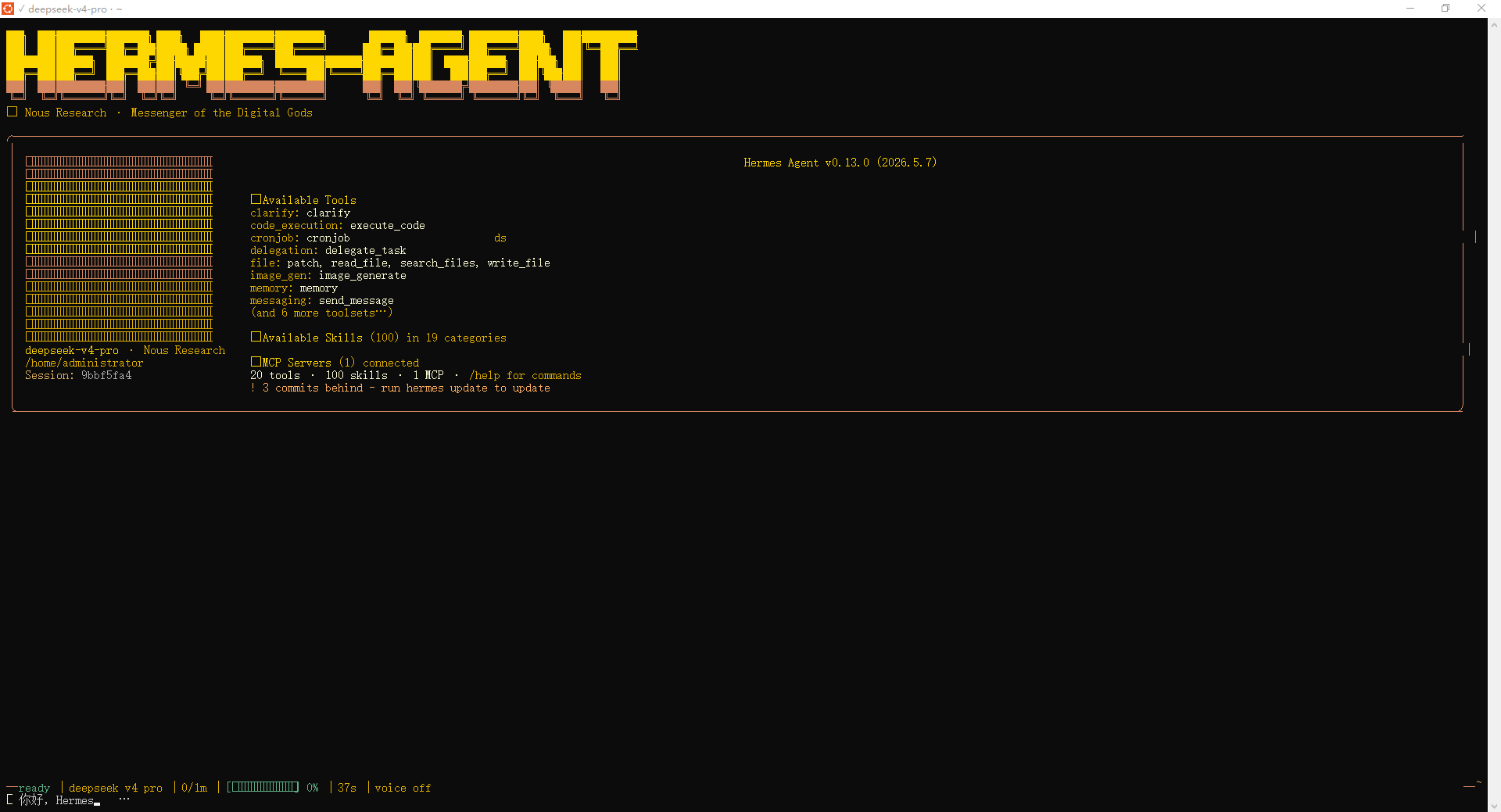This screenshot has height=812, width=1501.
Task: Click the "ds" text beside cronjob
Action: click(500, 238)
